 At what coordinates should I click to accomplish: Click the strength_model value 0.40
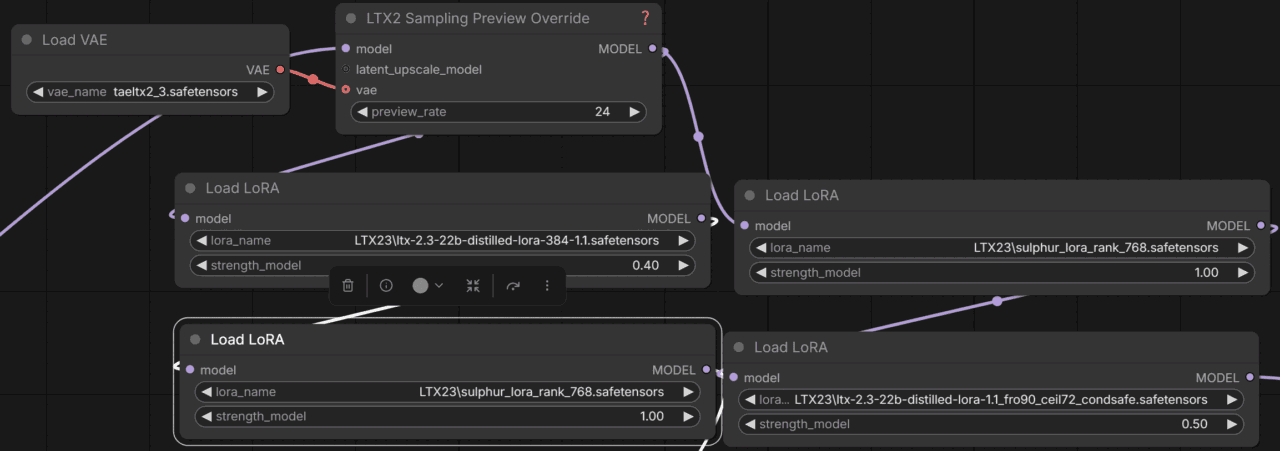point(646,266)
